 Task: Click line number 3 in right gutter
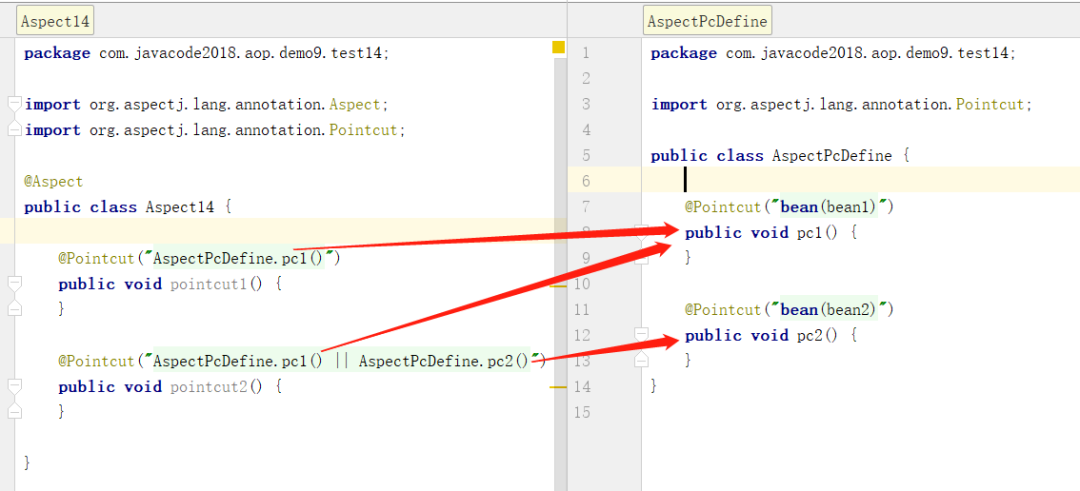585,105
